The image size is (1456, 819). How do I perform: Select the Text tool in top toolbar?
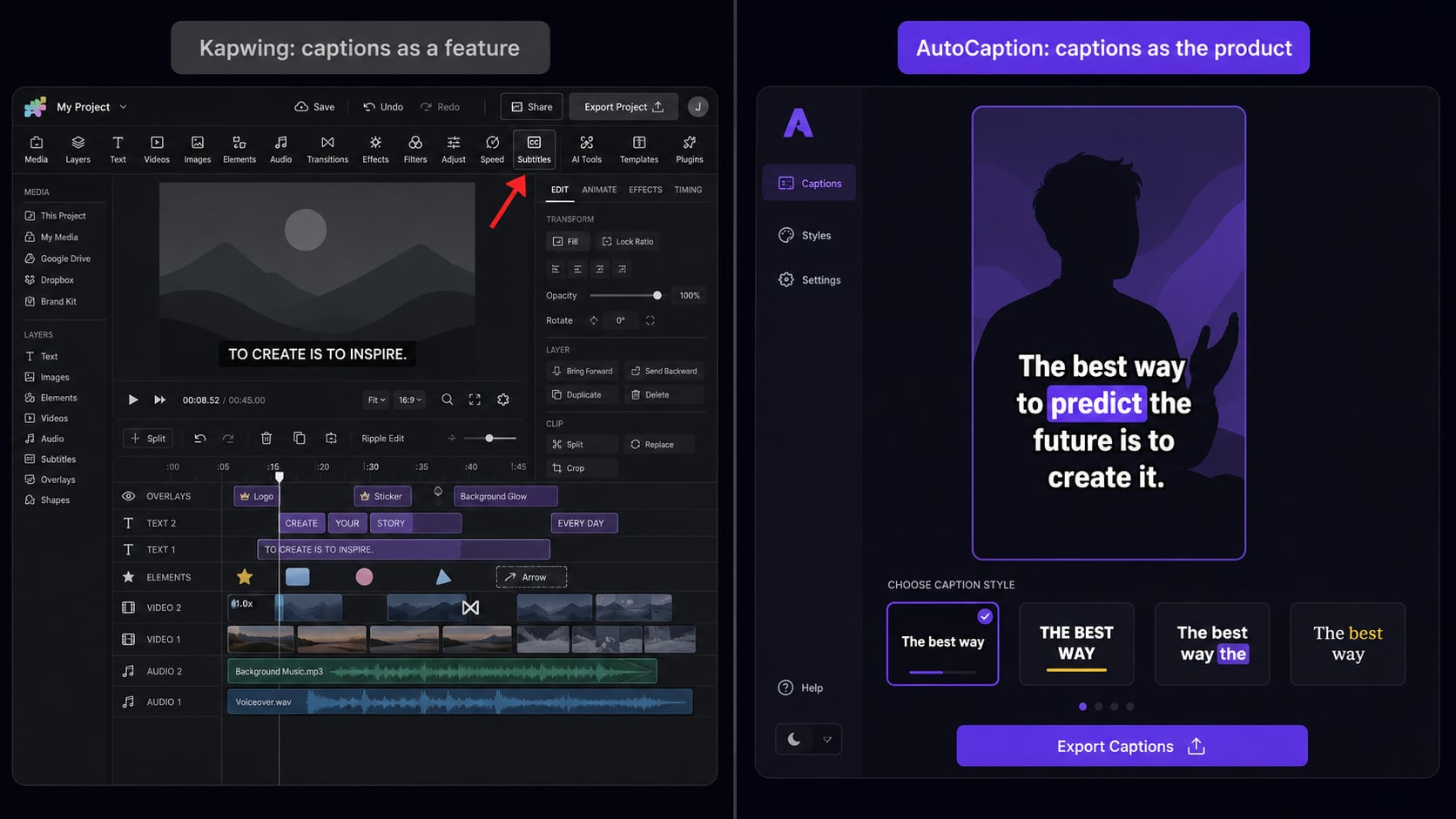coord(118,149)
